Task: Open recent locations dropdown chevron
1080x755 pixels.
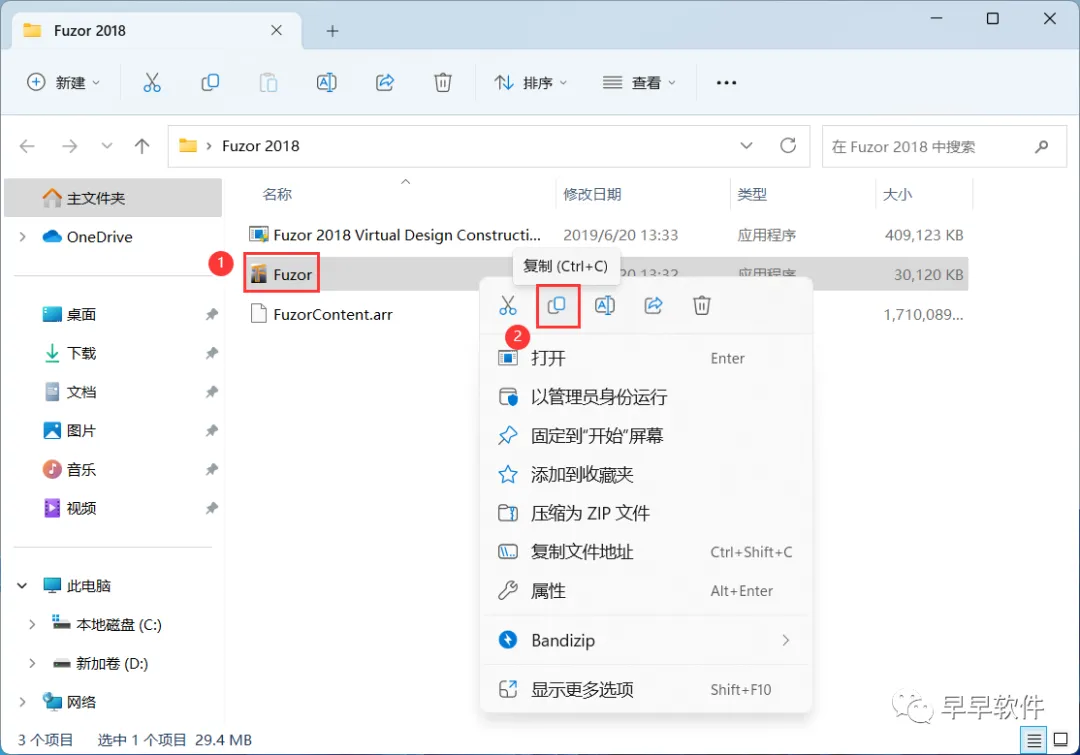Action: tap(107, 146)
